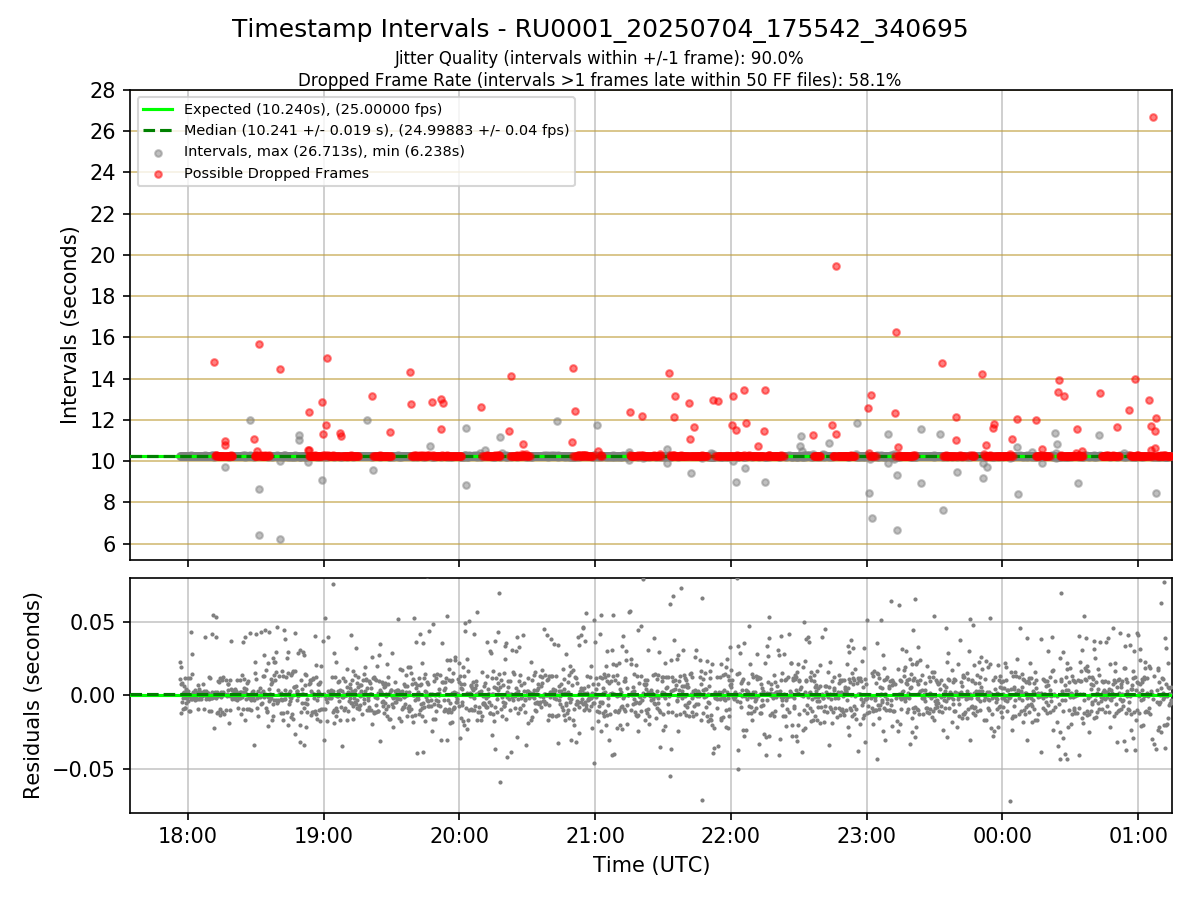
Task: Click the 22 tick on intervals axis
Action: pos(105,214)
